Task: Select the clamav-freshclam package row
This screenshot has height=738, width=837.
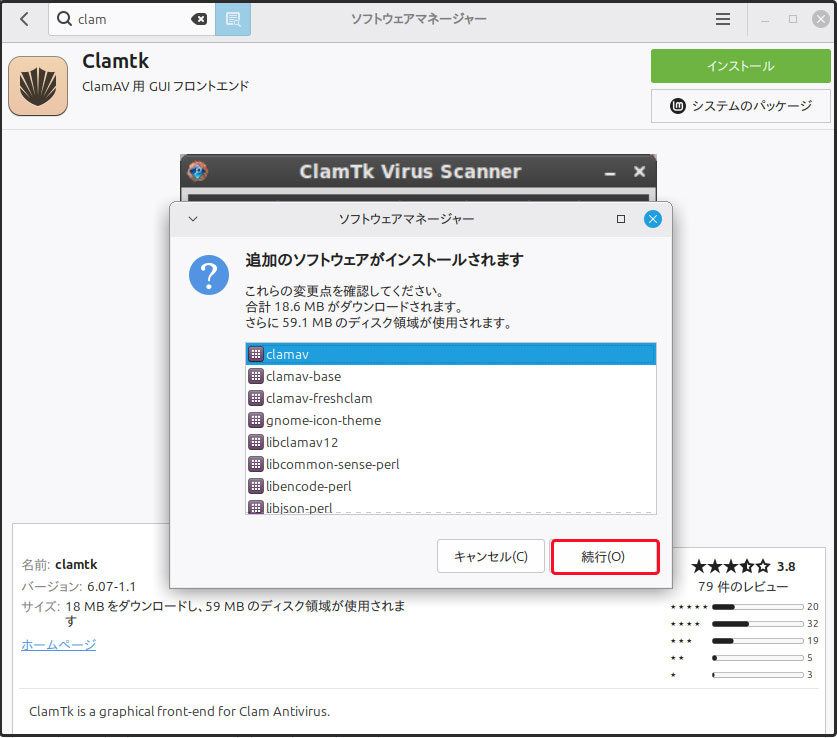Action: 451,398
